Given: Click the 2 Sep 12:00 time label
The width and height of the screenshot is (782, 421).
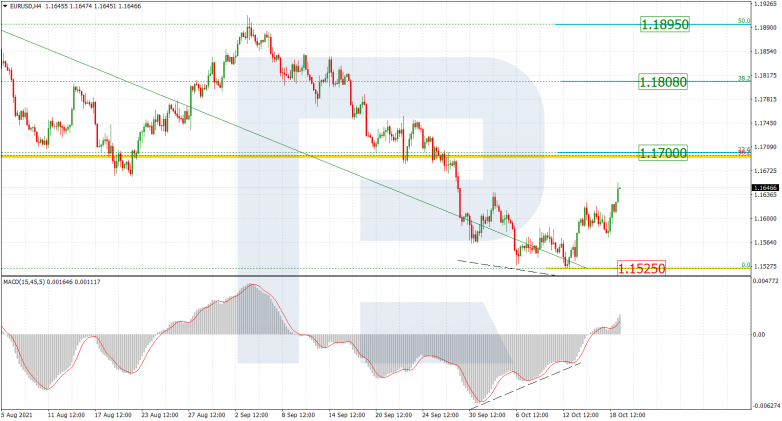Looking at the screenshot, I should 252,415.
